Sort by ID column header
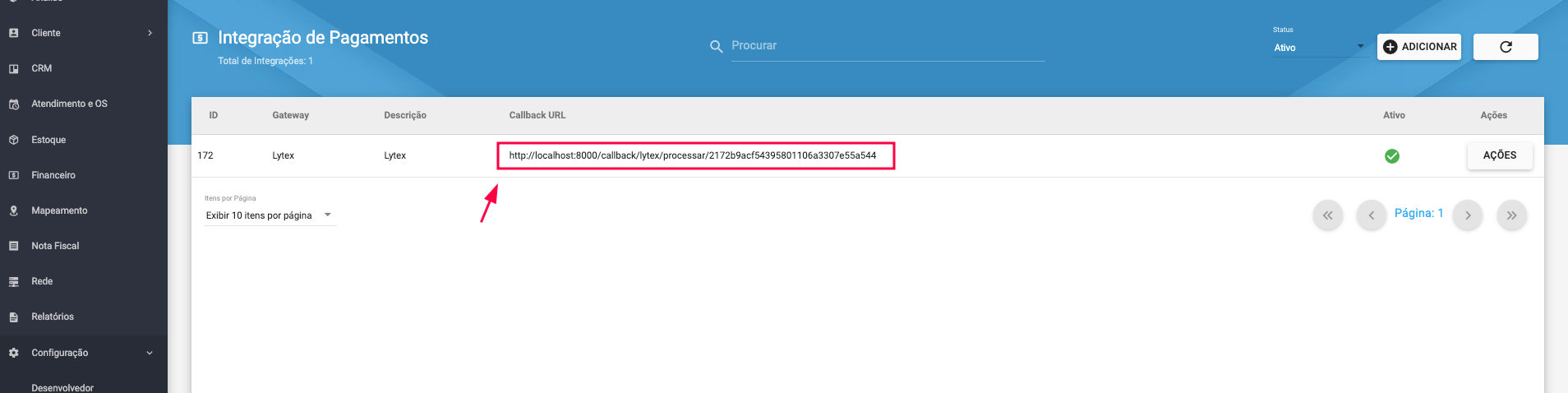Viewport: 1568px width, 393px height. tap(214, 115)
